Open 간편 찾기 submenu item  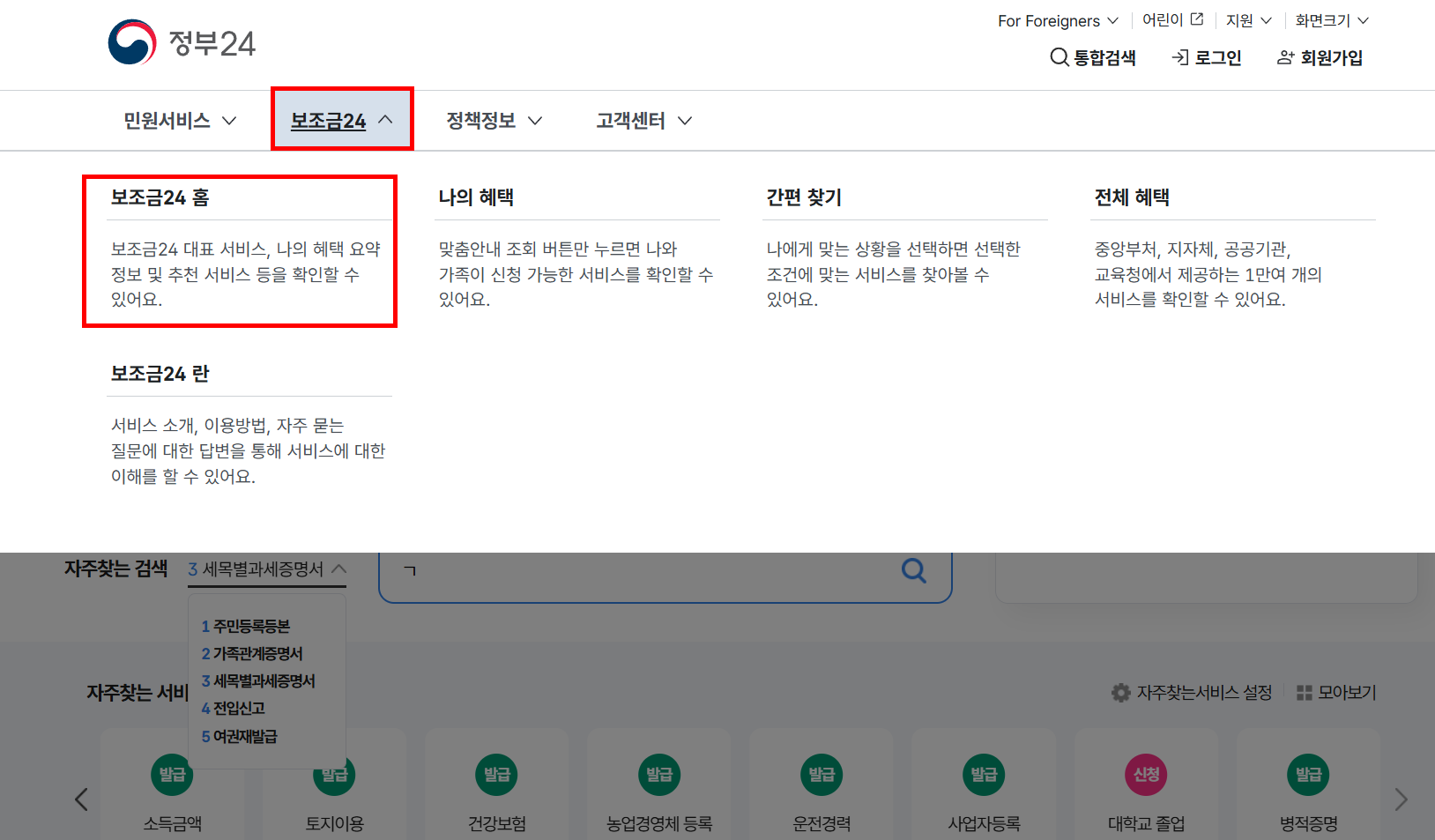point(805,197)
